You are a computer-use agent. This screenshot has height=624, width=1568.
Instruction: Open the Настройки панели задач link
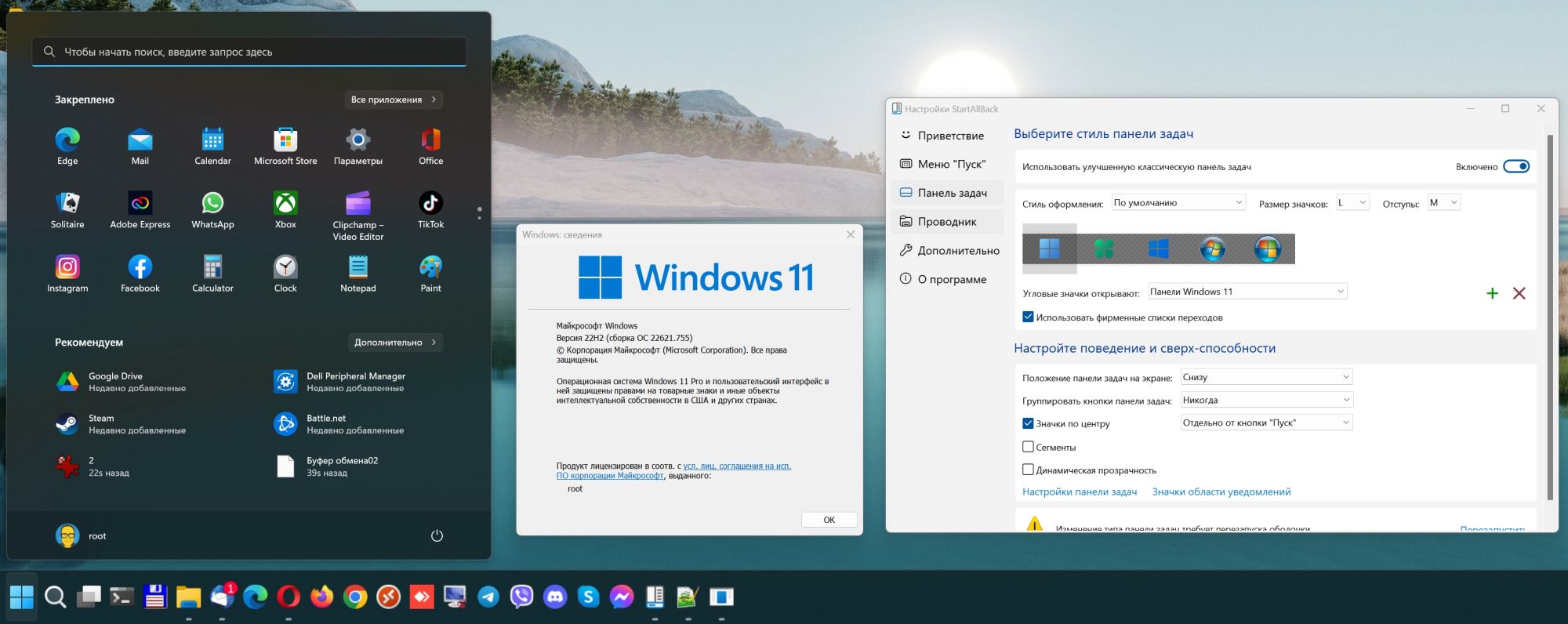[x=1080, y=492]
